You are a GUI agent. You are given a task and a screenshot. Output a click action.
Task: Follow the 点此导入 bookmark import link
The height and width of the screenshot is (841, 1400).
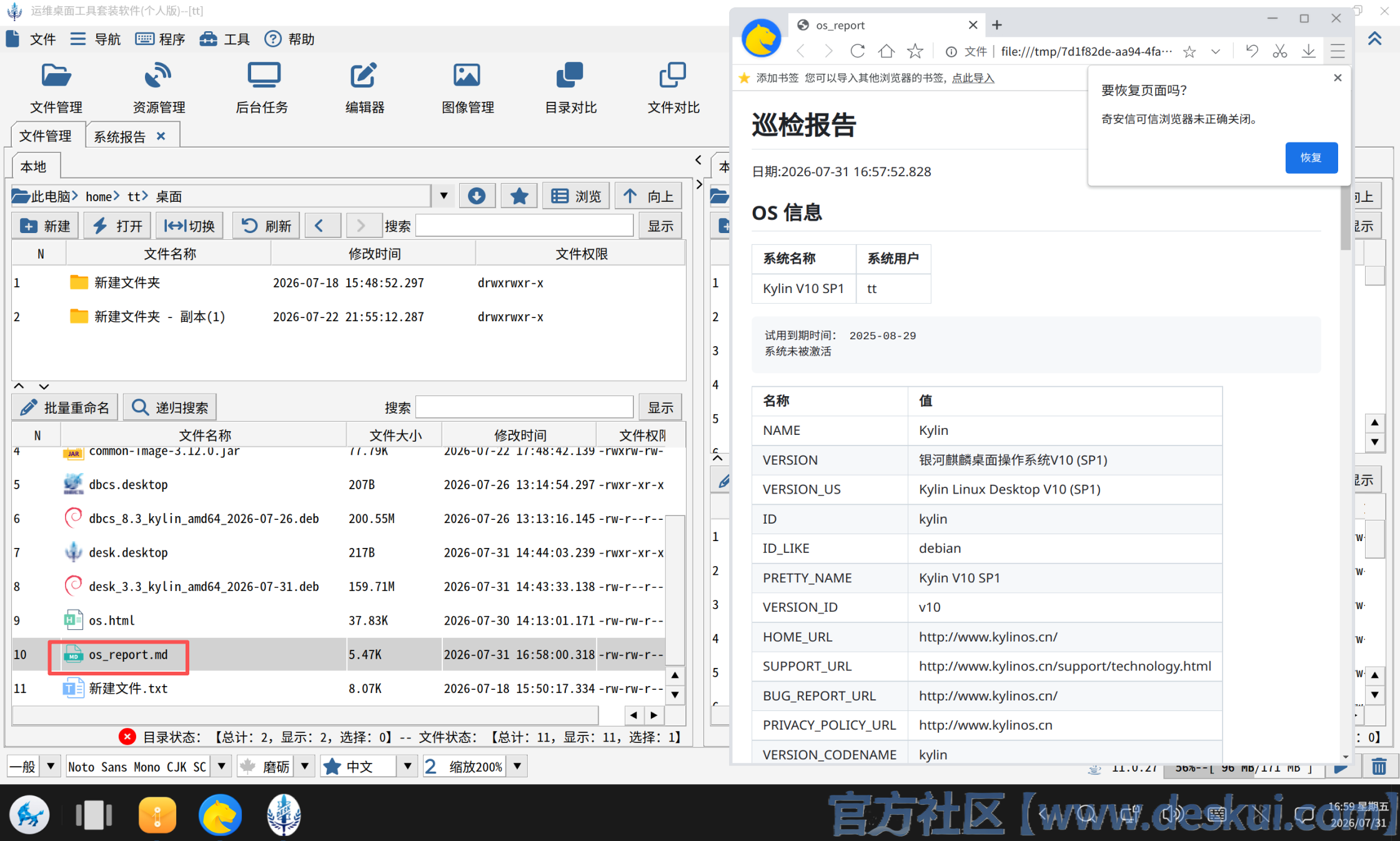pyautogui.click(x=973, y=78)
